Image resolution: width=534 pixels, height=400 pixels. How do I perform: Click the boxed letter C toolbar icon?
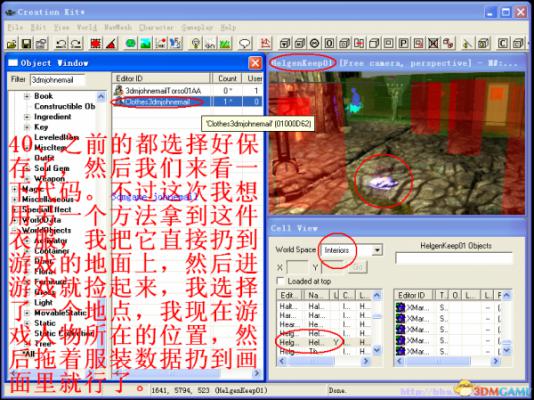502,44
